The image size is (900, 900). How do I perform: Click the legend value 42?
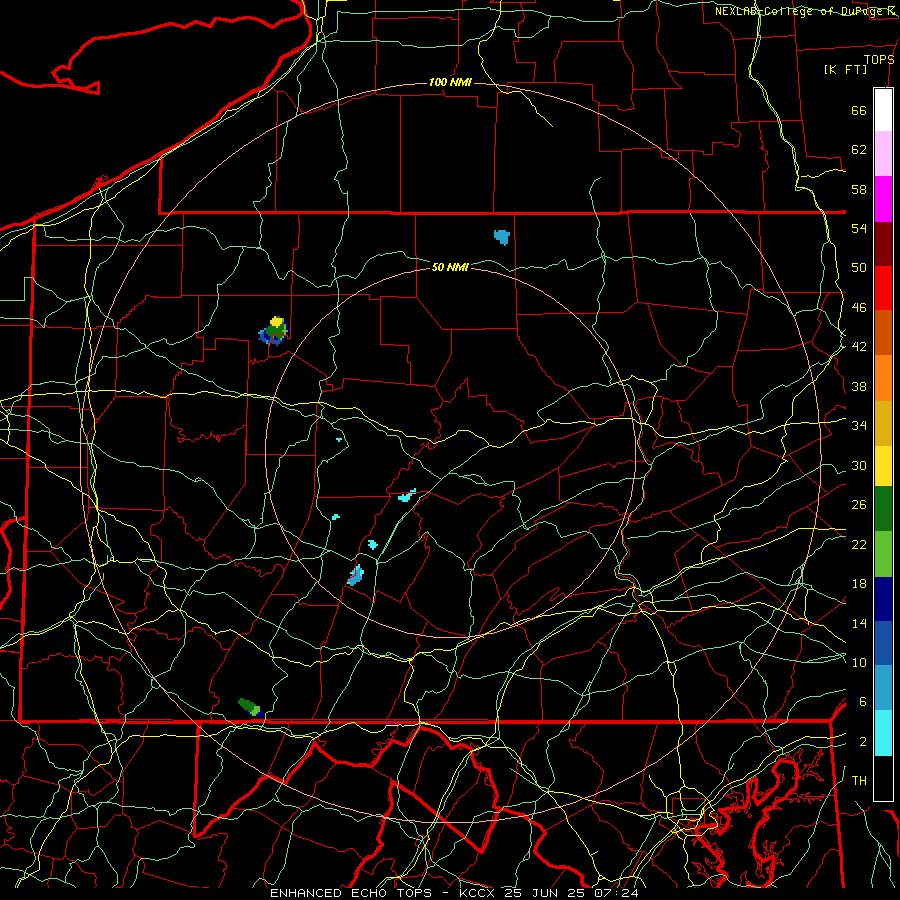coord(859,347)
